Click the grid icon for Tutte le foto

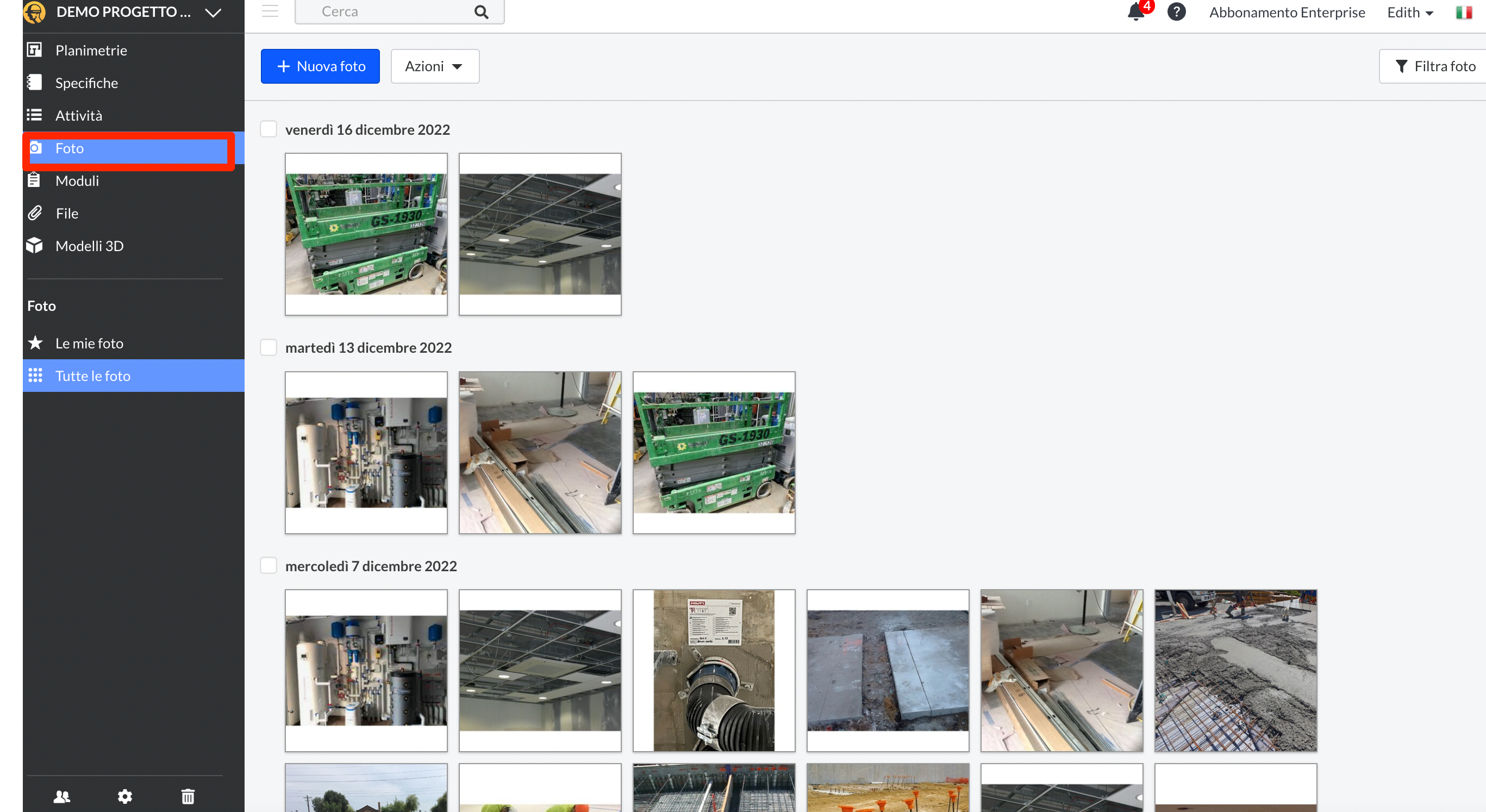pyautogui.click(x=35, y=376)
